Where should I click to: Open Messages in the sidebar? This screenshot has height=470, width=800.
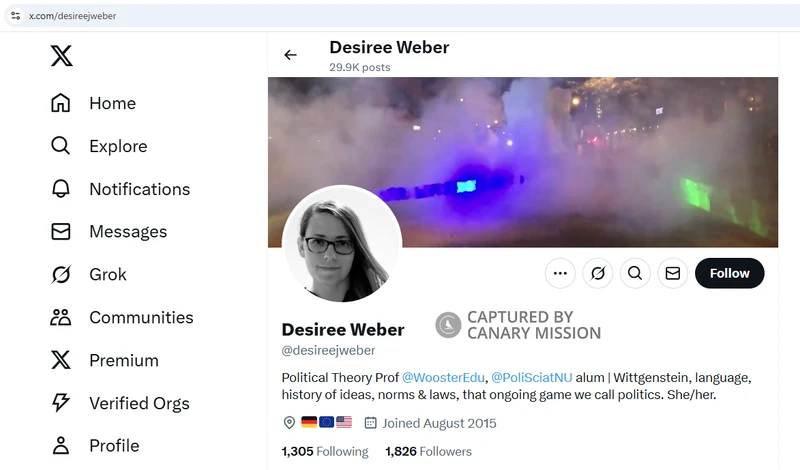pyautogui.click(x=109, y=232)
